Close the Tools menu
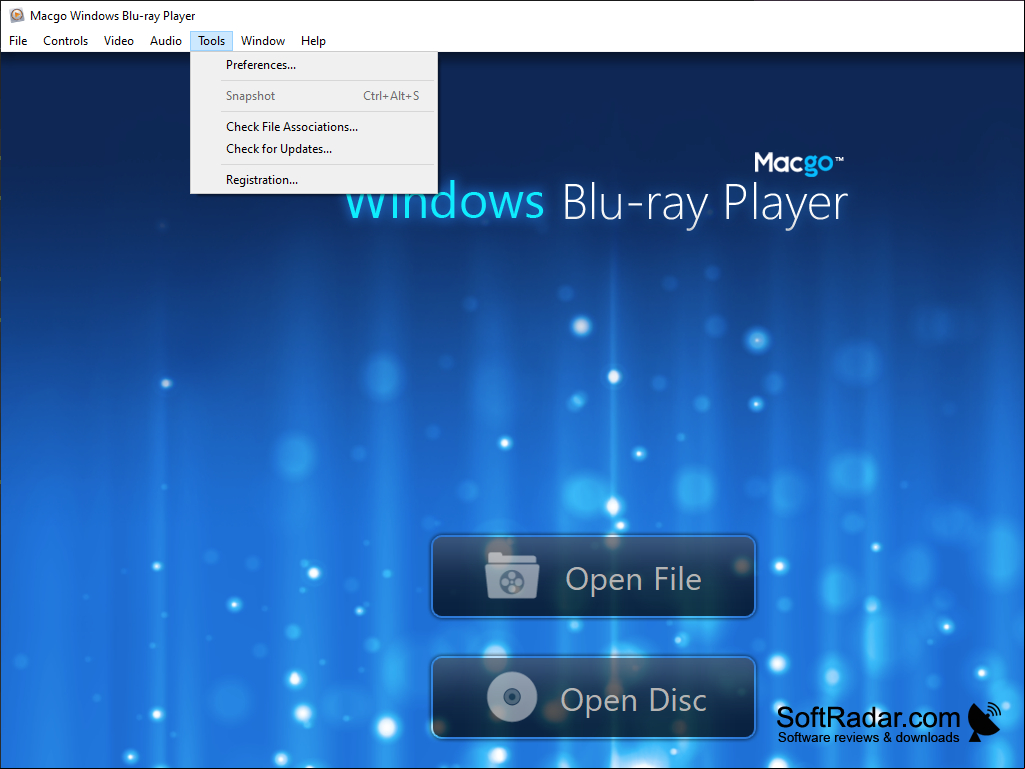 (211, 41)
